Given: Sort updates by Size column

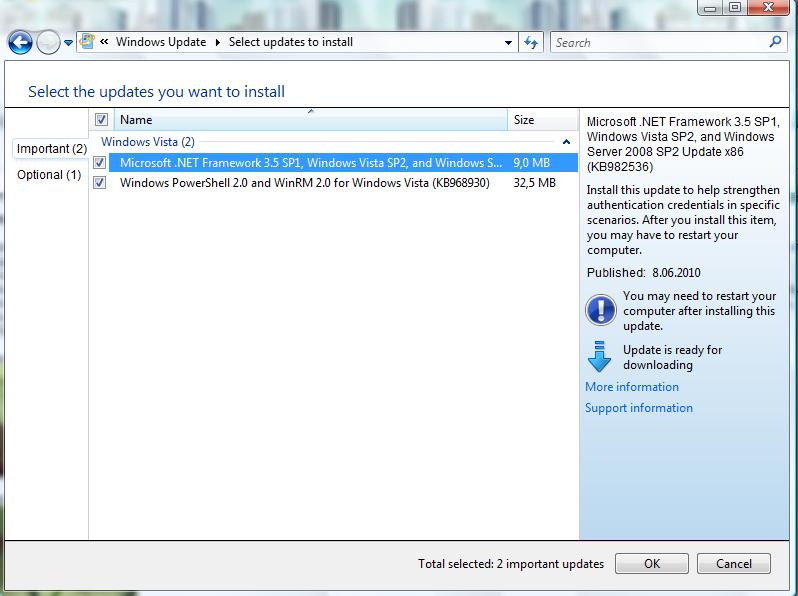Looking at the screenshot, I should 543,120.
